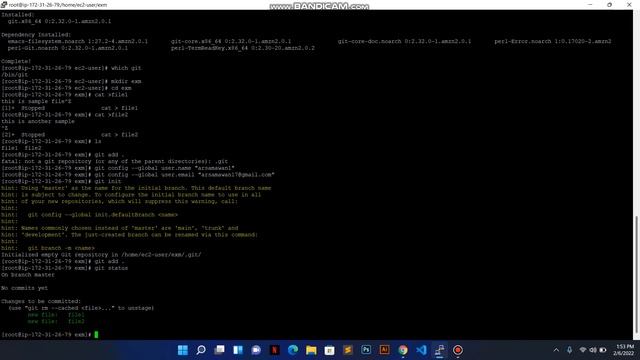
Task: Open Task View on taskbar
Action: pyautogui.click(x=220, y=350)
